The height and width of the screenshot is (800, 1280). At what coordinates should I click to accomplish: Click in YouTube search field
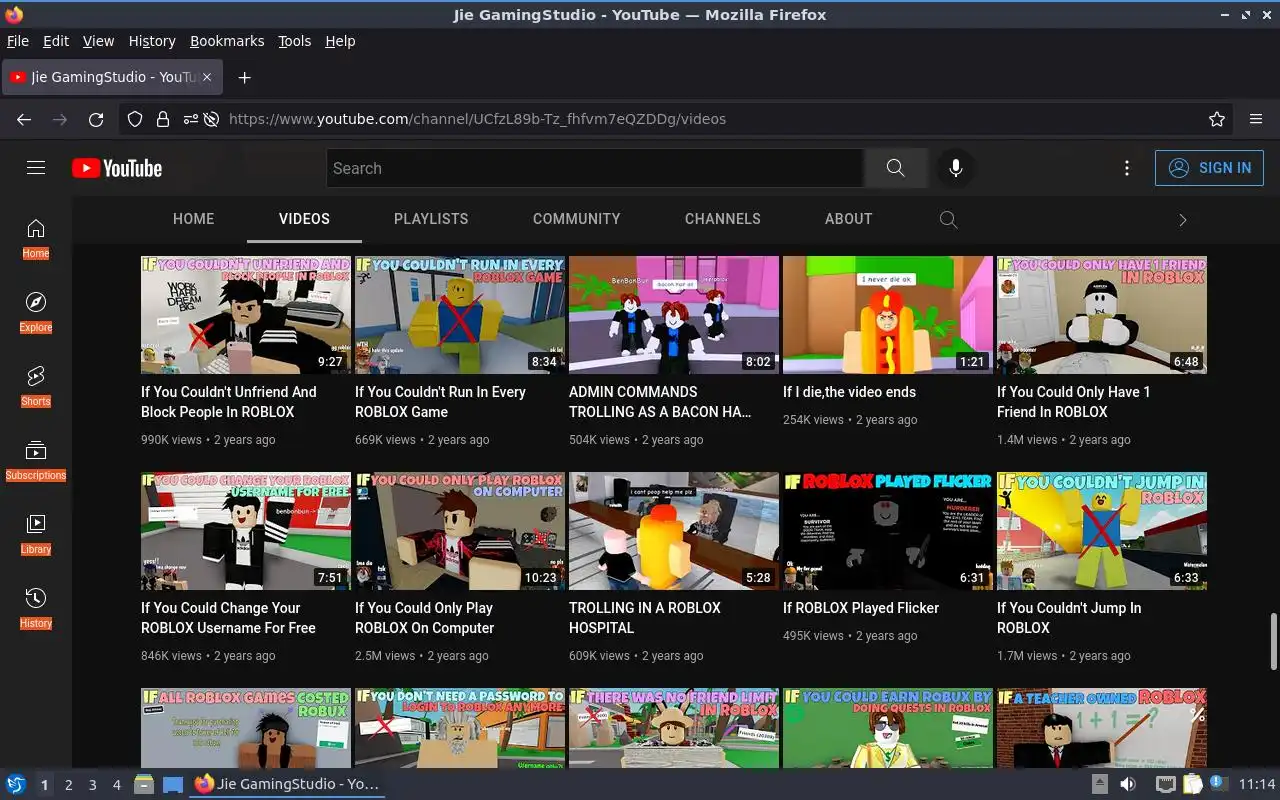tap(595, 168)
